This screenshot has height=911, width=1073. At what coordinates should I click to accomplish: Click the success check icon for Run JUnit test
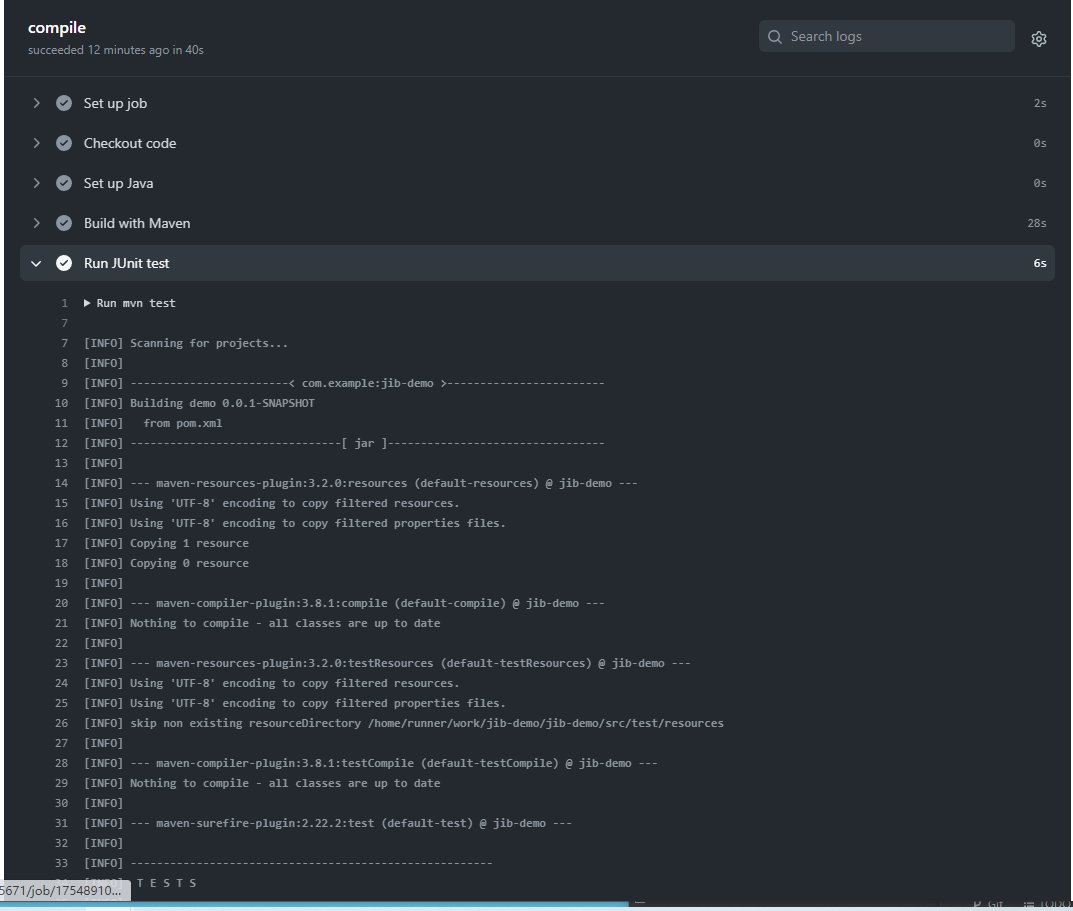[x=64, y=264]
